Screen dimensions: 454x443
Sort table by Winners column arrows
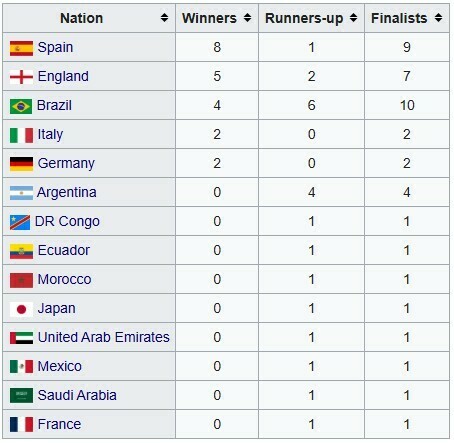247,18
